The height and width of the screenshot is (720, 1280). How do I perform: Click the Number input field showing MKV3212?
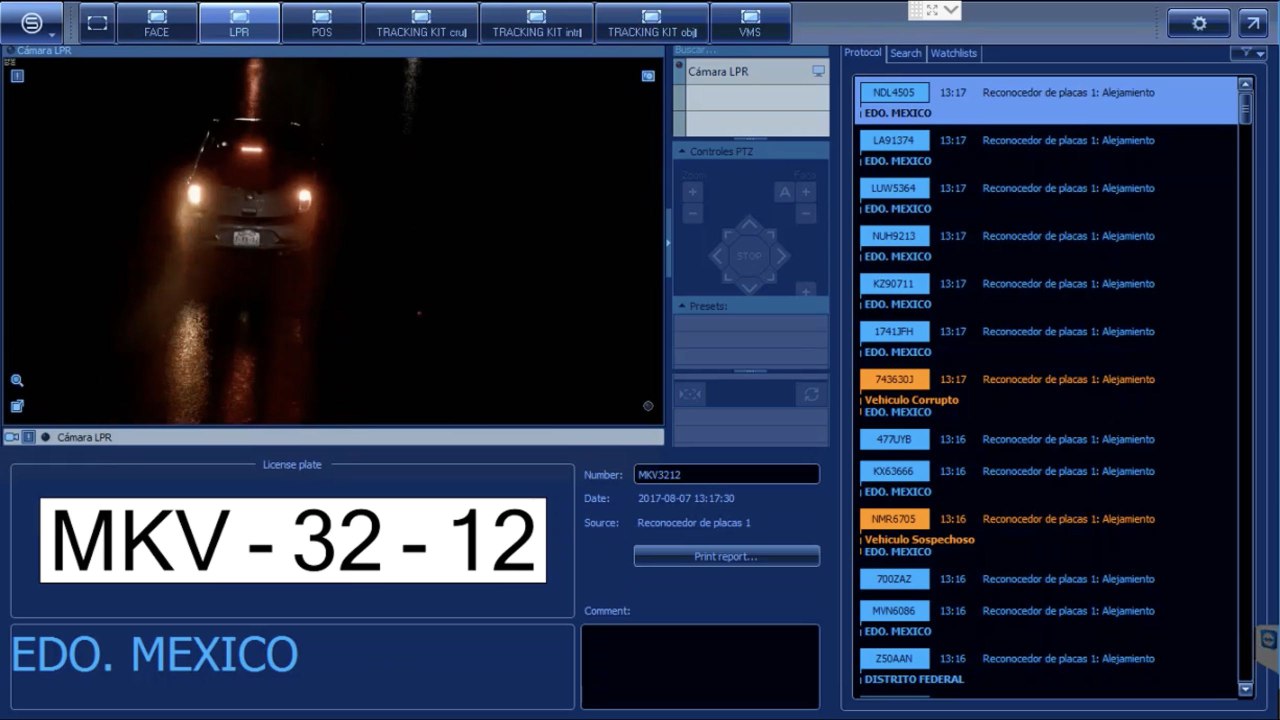tap(726, 474)
